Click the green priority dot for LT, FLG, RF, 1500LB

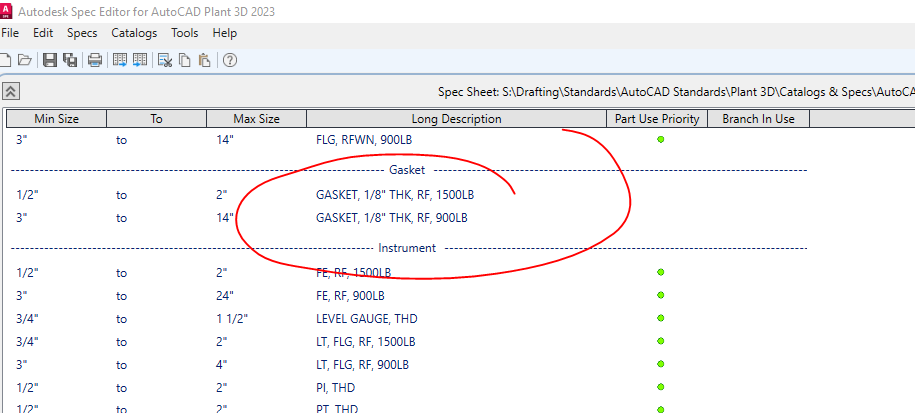[x=661, y=341]
